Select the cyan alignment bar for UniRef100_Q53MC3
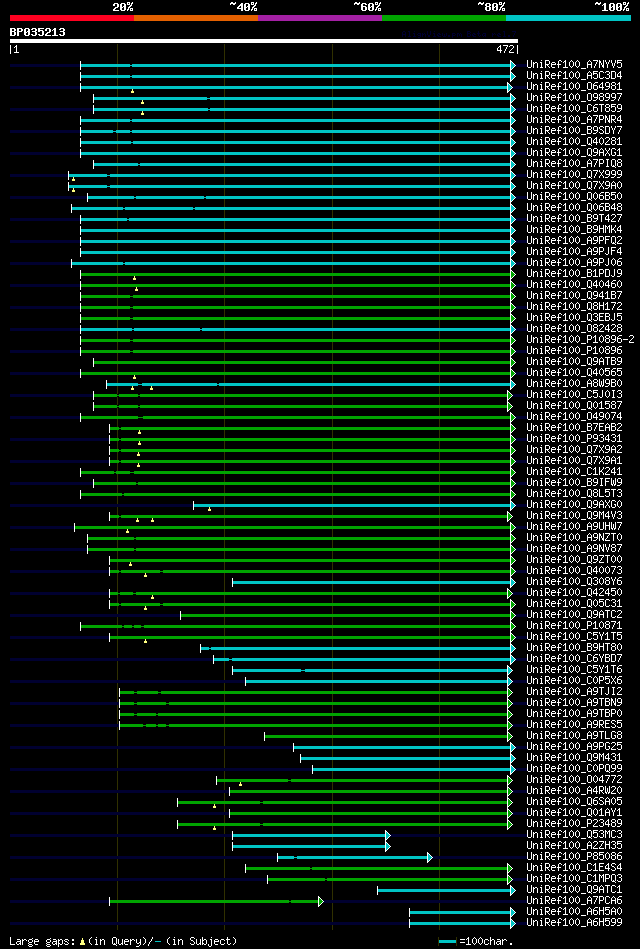Image resolution: width=640 pixels, height=949 pixels. [311, 834]
